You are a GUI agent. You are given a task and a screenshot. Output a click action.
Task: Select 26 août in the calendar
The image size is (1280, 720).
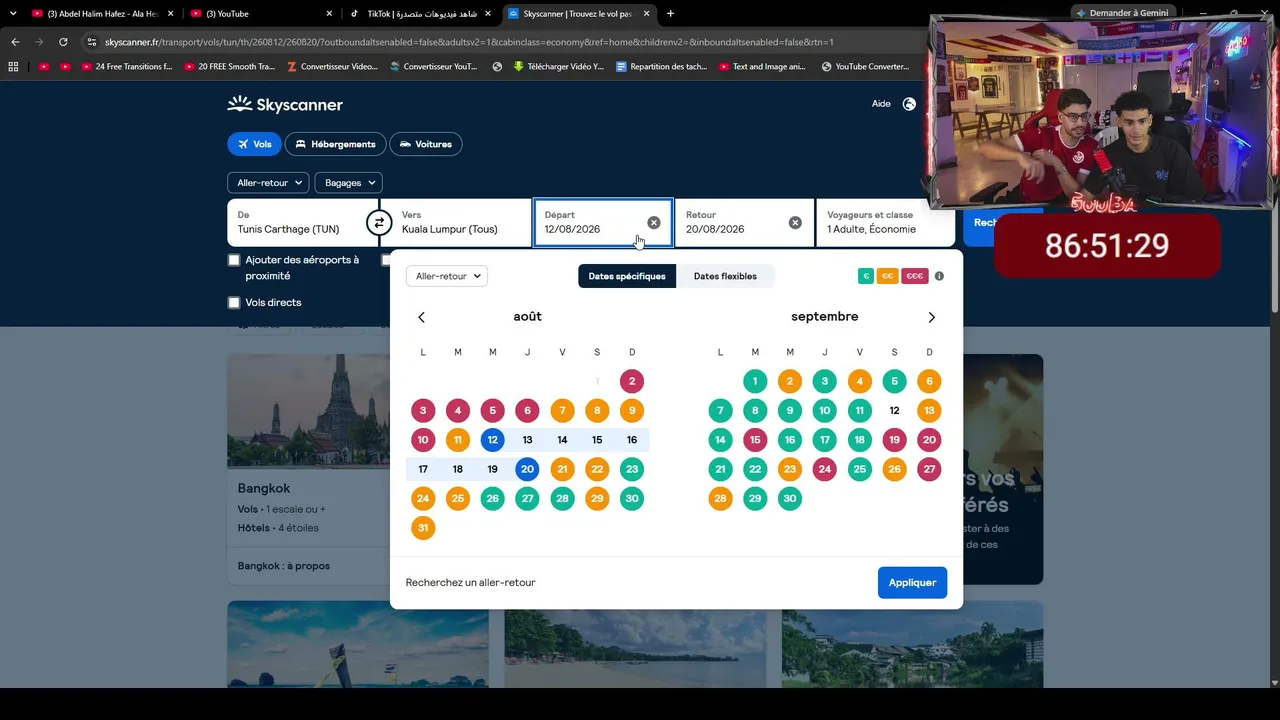pyautogui.click(x=492, y=498)
